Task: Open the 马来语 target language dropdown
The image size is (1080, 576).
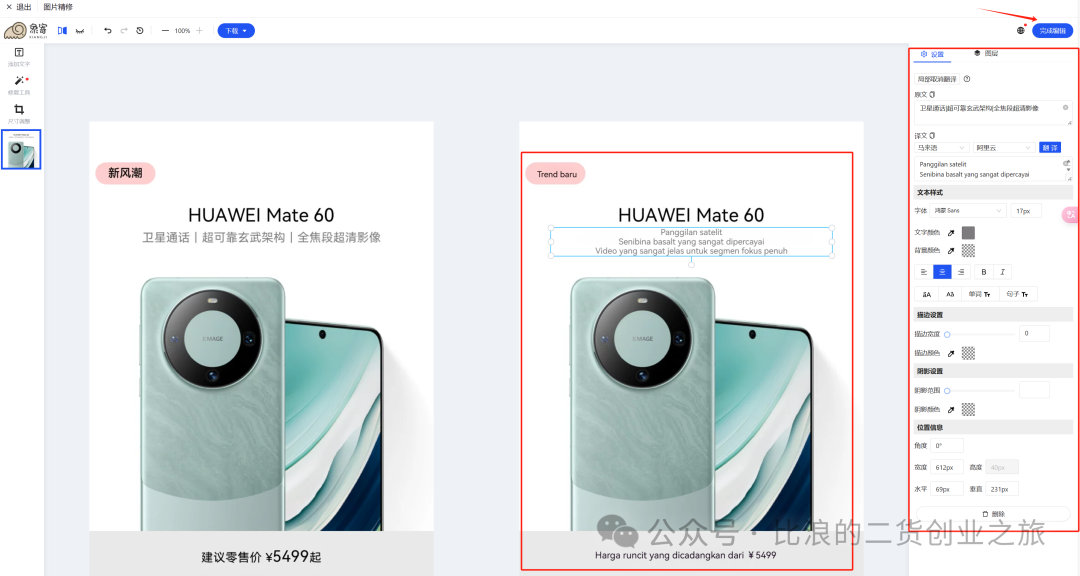Action: 941,148
